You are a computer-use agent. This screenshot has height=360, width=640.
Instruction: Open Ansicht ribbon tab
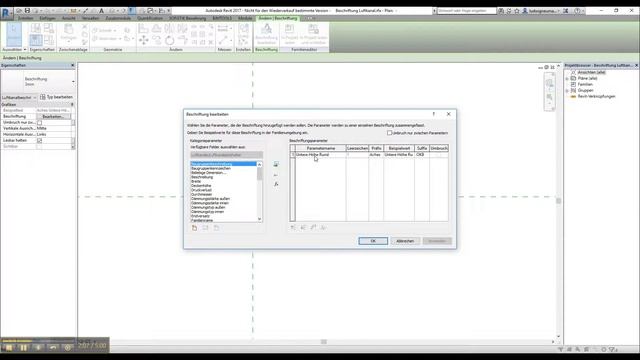click(x=69, y=18)
